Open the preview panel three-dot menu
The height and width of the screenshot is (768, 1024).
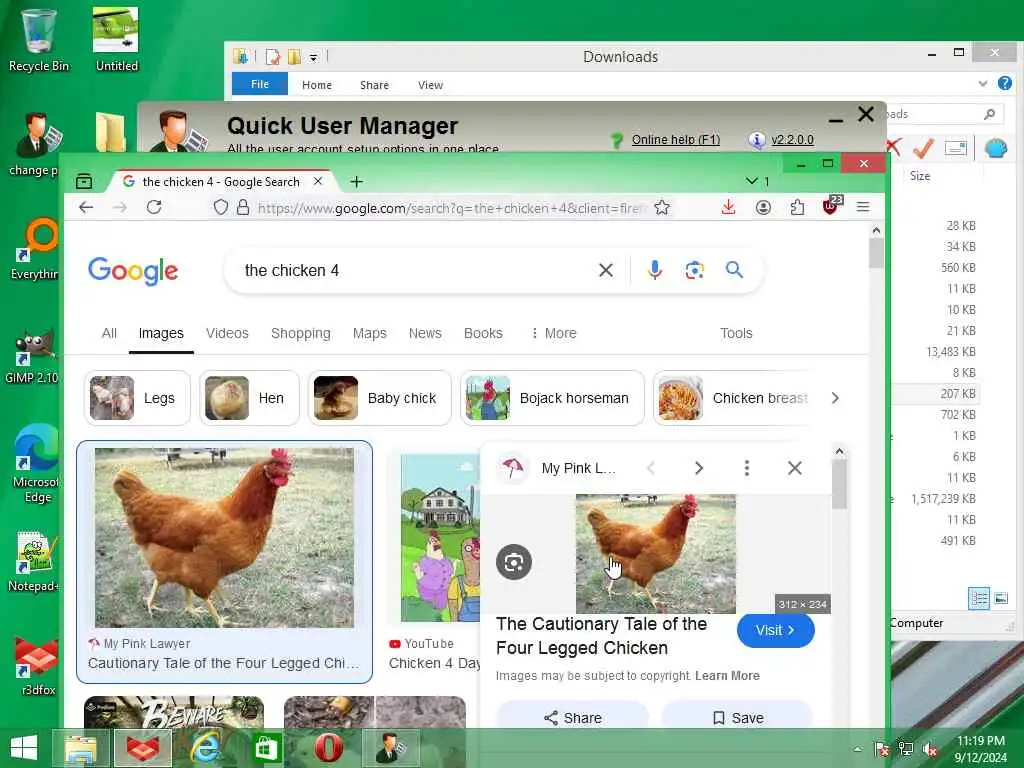746,468
